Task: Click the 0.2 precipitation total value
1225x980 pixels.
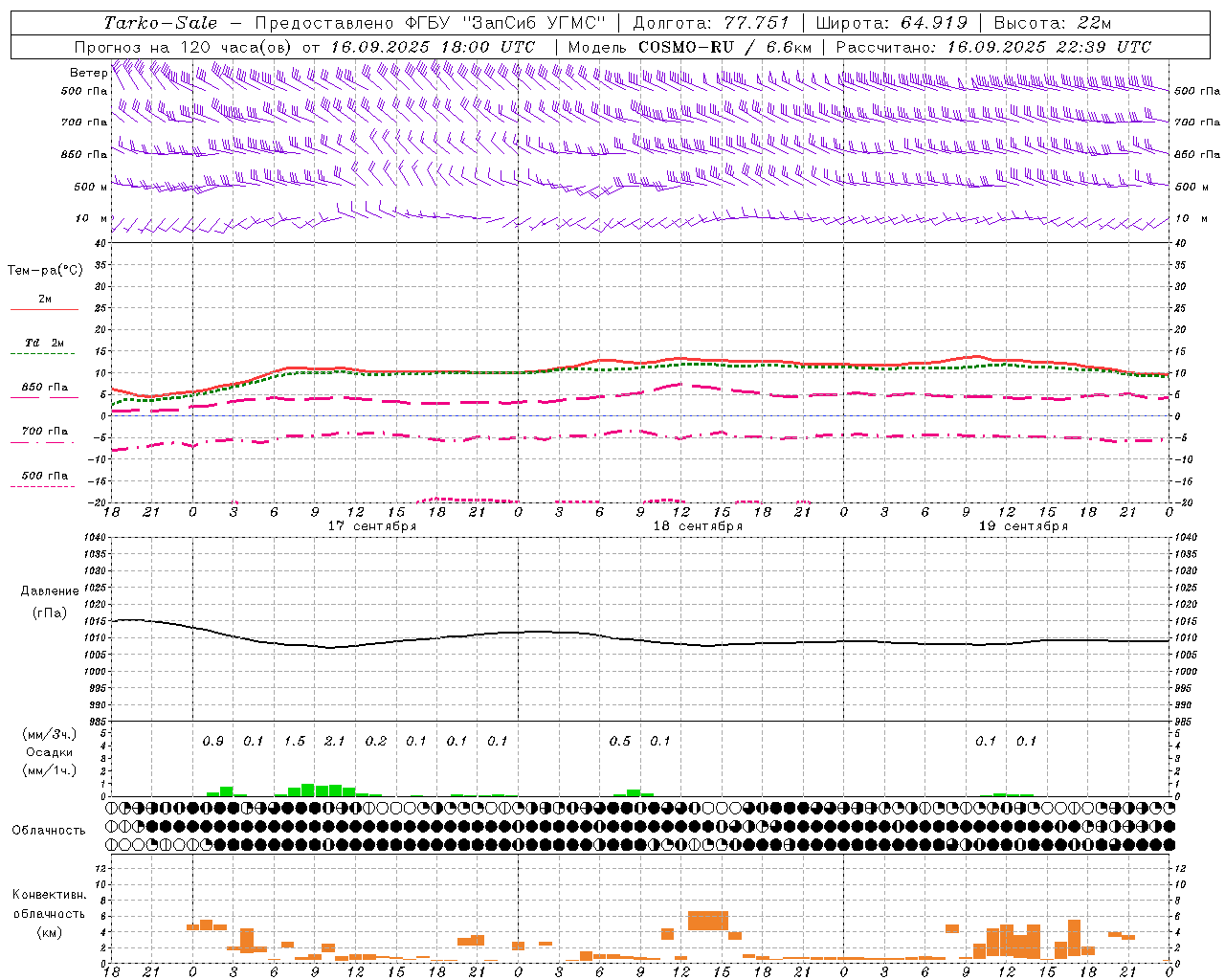Action: [x=375, y=742]
